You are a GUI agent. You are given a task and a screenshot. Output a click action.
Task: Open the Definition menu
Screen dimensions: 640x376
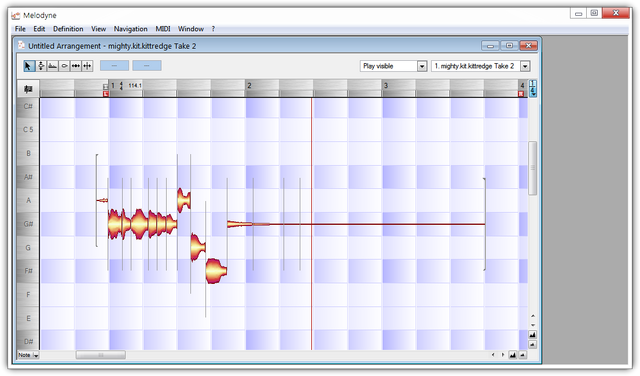68,29
